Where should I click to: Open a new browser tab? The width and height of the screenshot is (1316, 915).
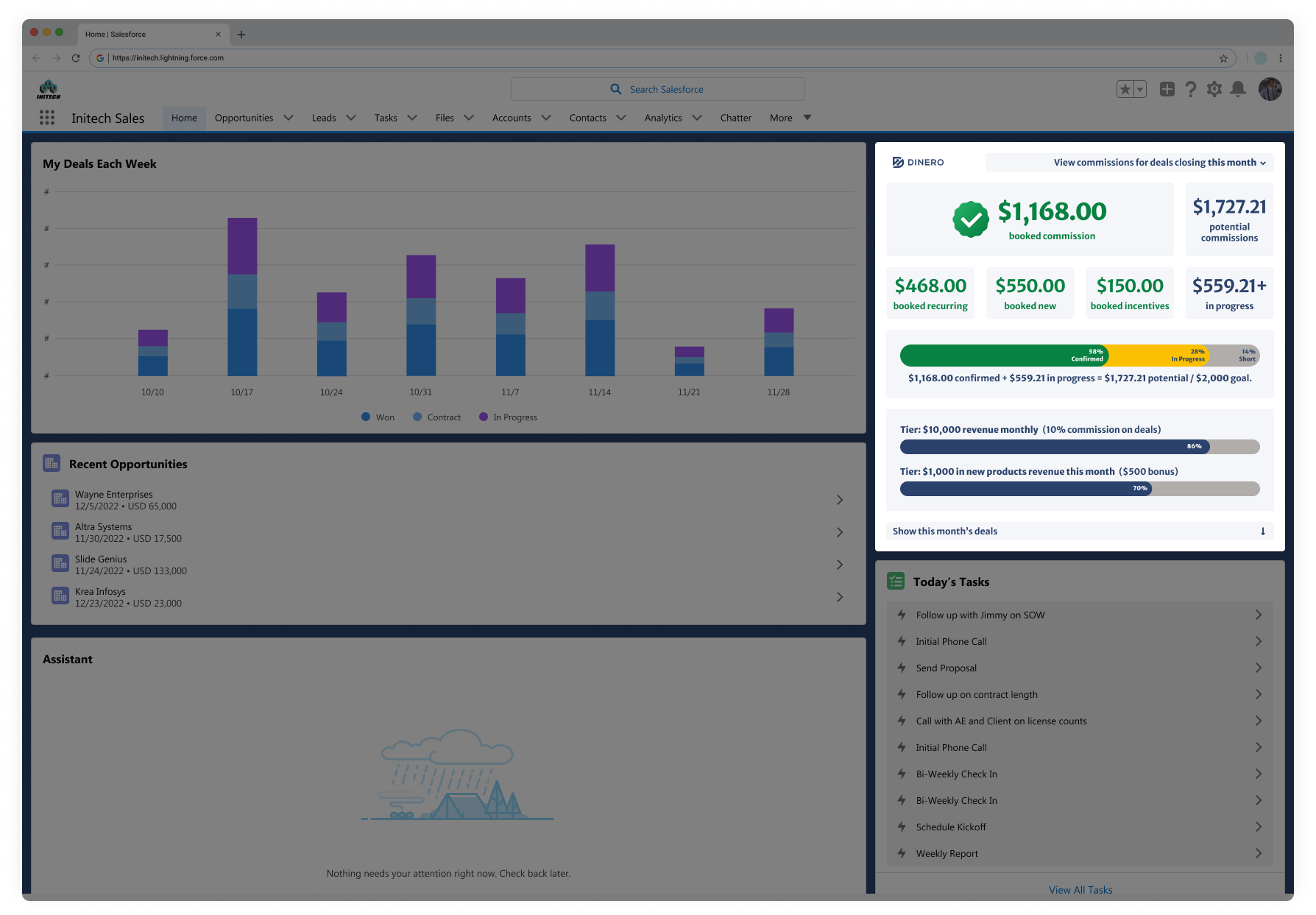click(x=241, y=35)
